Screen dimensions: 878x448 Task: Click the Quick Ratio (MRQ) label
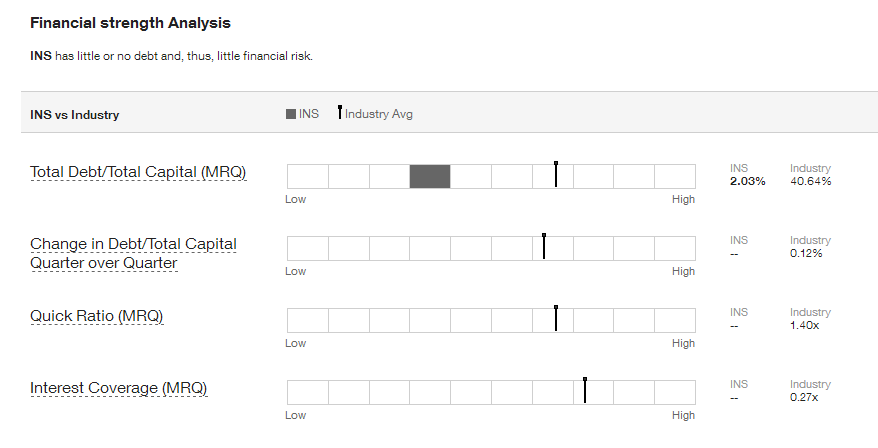(x=96, y=316)
